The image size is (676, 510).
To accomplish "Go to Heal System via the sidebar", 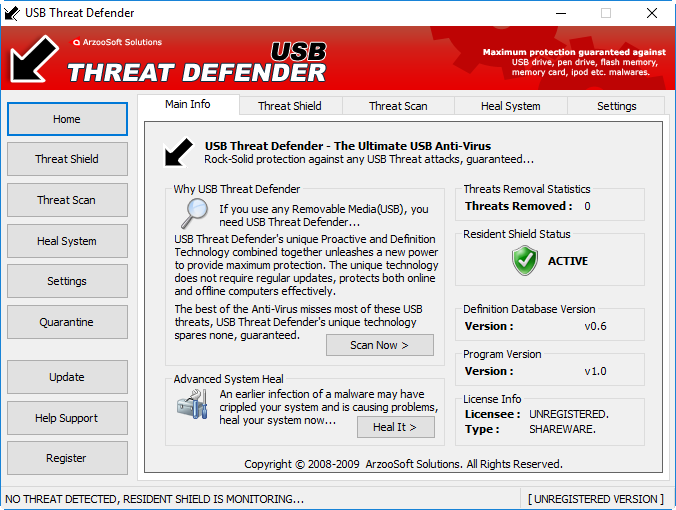I will (x=67, y=241).
